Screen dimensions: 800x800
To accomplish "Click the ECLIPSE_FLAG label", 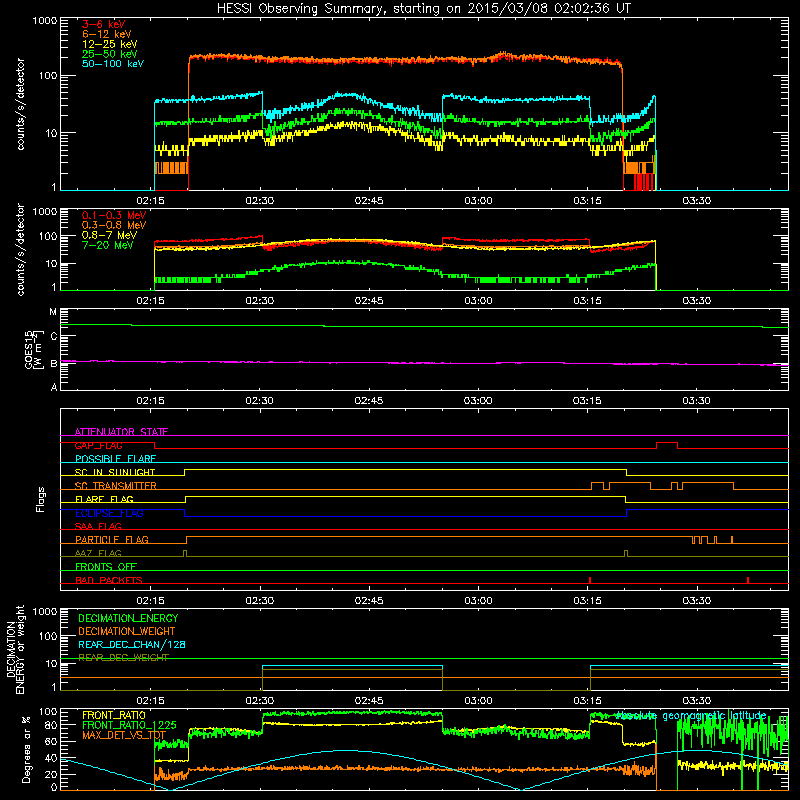I will pyautogui.click(x=109, y=513).
